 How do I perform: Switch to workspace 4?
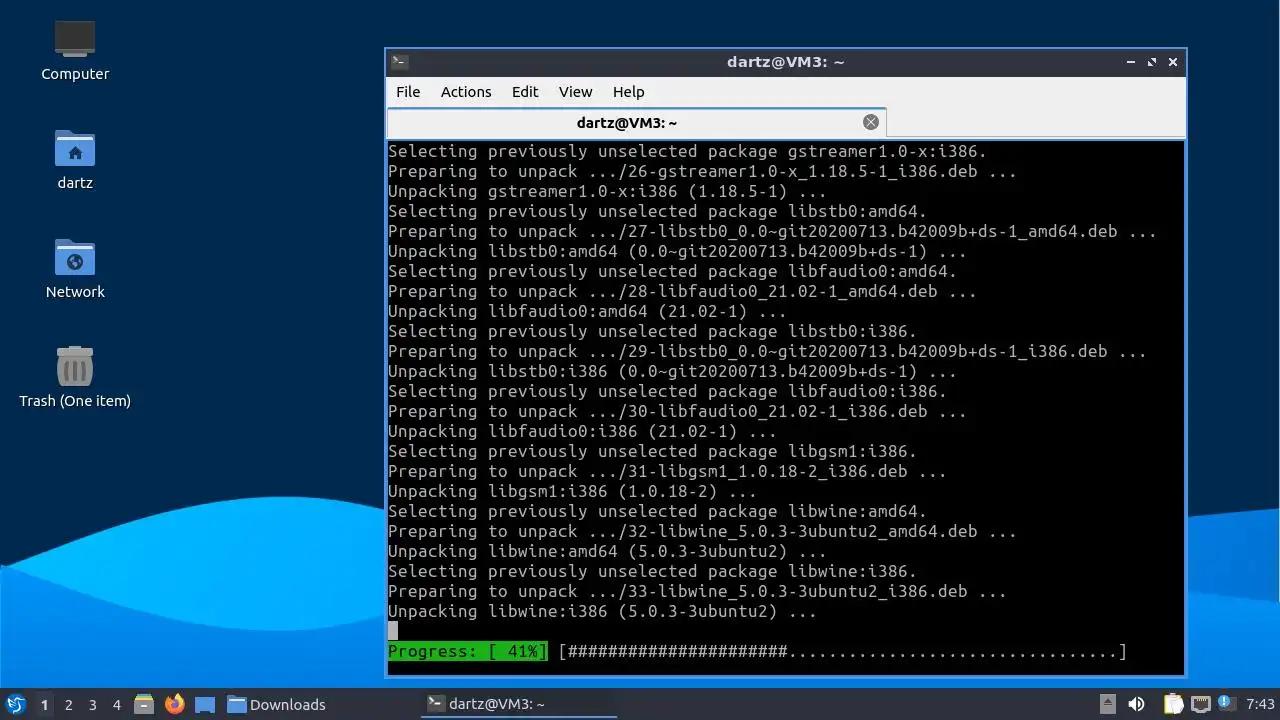pyautogui.click(x=116, y=704)
